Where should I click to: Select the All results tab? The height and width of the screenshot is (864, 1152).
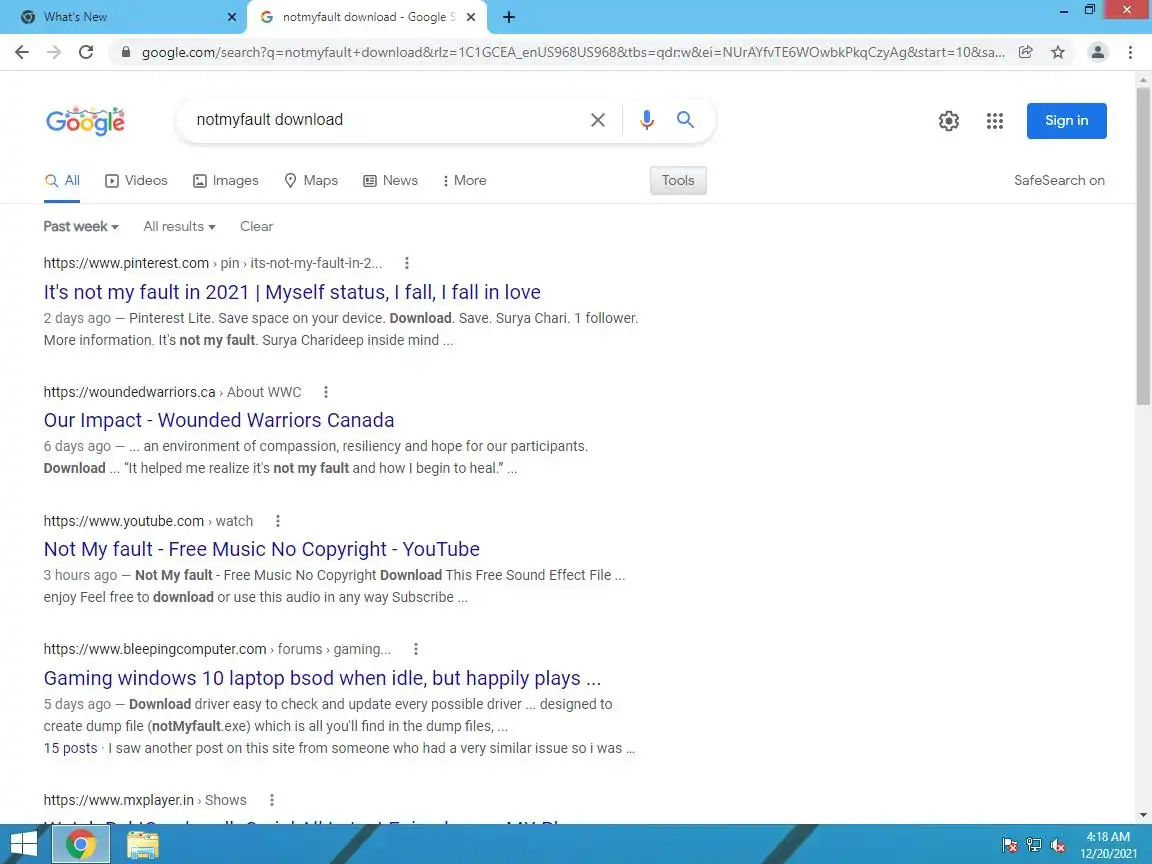tap(62, 181)
